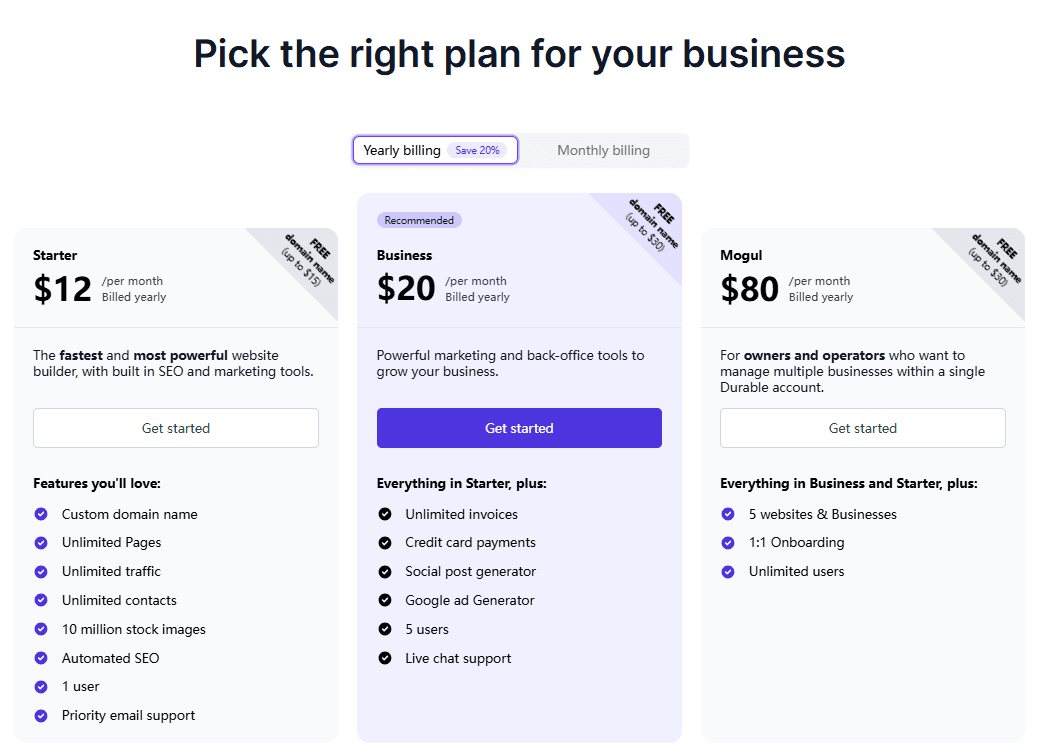Click check icon beside Social post generator
Viewport: 1038px width, 754px height.
(x=385, y=572)
